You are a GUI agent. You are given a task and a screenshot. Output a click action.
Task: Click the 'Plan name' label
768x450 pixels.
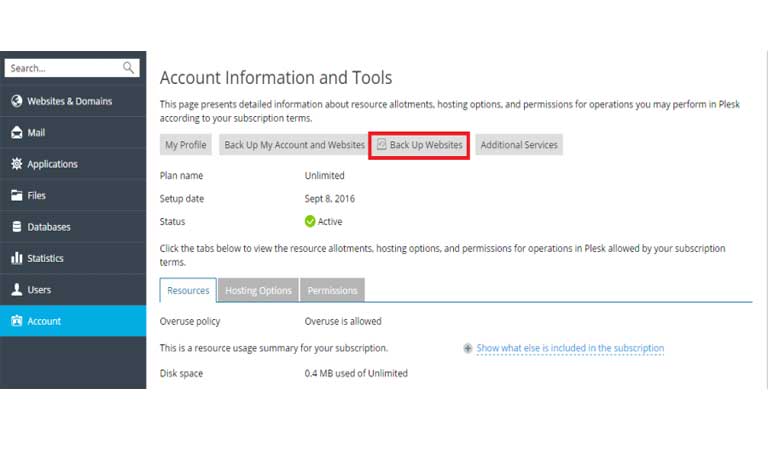181,175
